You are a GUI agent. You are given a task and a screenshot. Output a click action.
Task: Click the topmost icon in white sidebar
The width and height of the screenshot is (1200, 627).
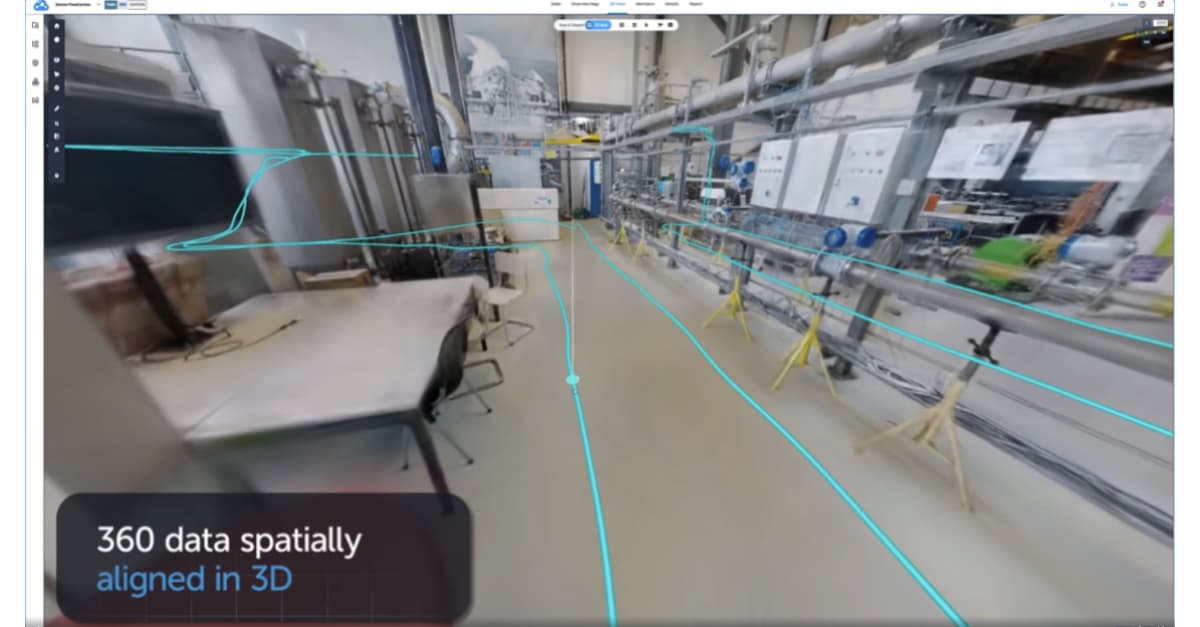(x=36, y=25)
